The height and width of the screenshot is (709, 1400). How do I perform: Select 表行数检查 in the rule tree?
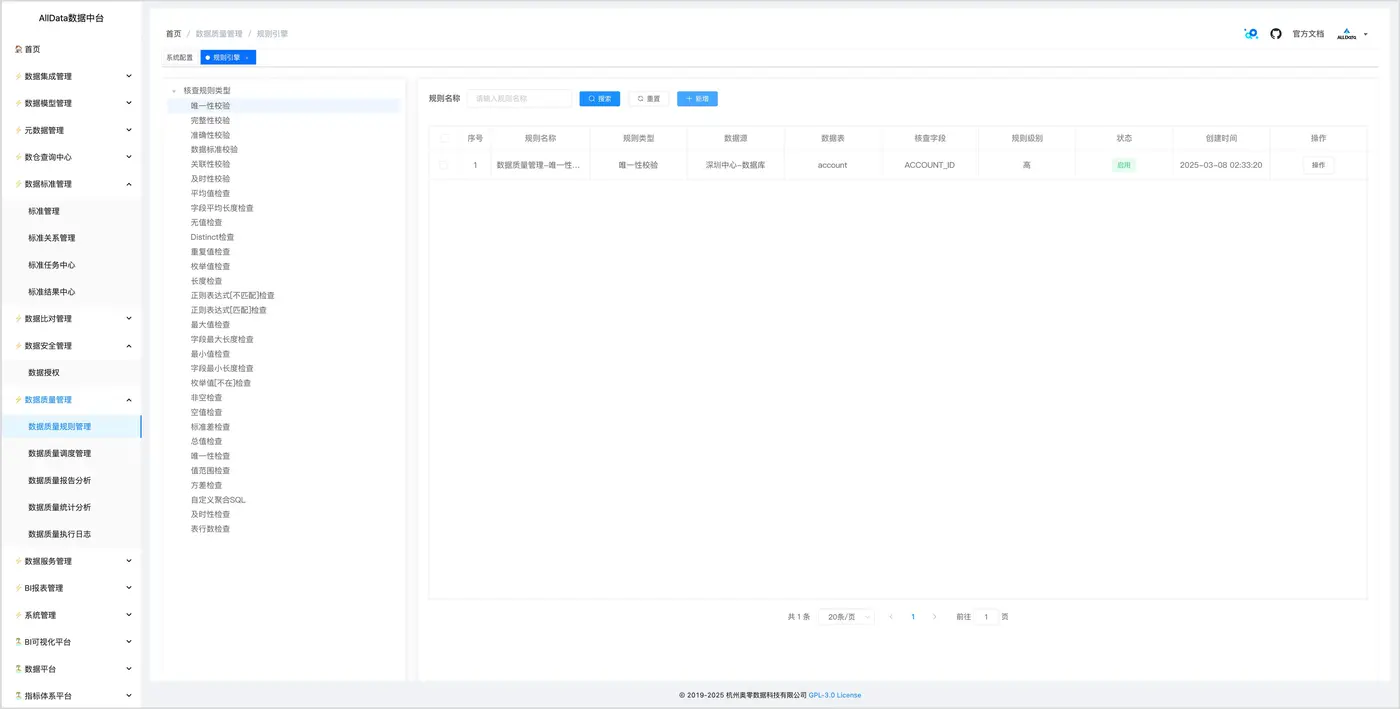(x=210, y=529)
